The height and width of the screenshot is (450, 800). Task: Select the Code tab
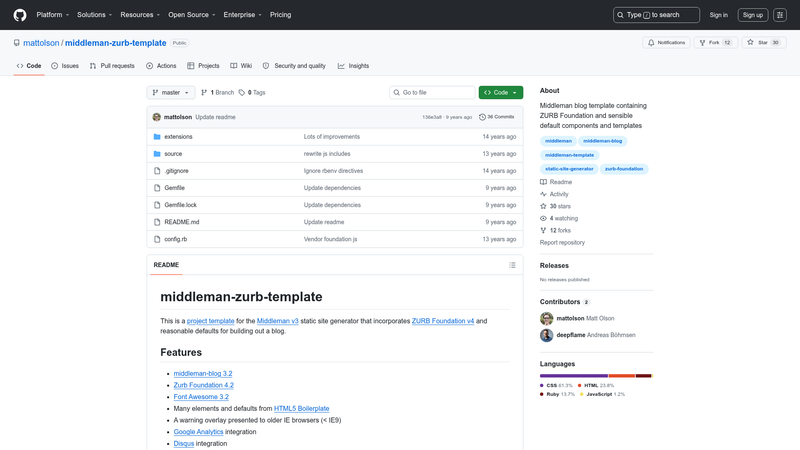point(29,66)
